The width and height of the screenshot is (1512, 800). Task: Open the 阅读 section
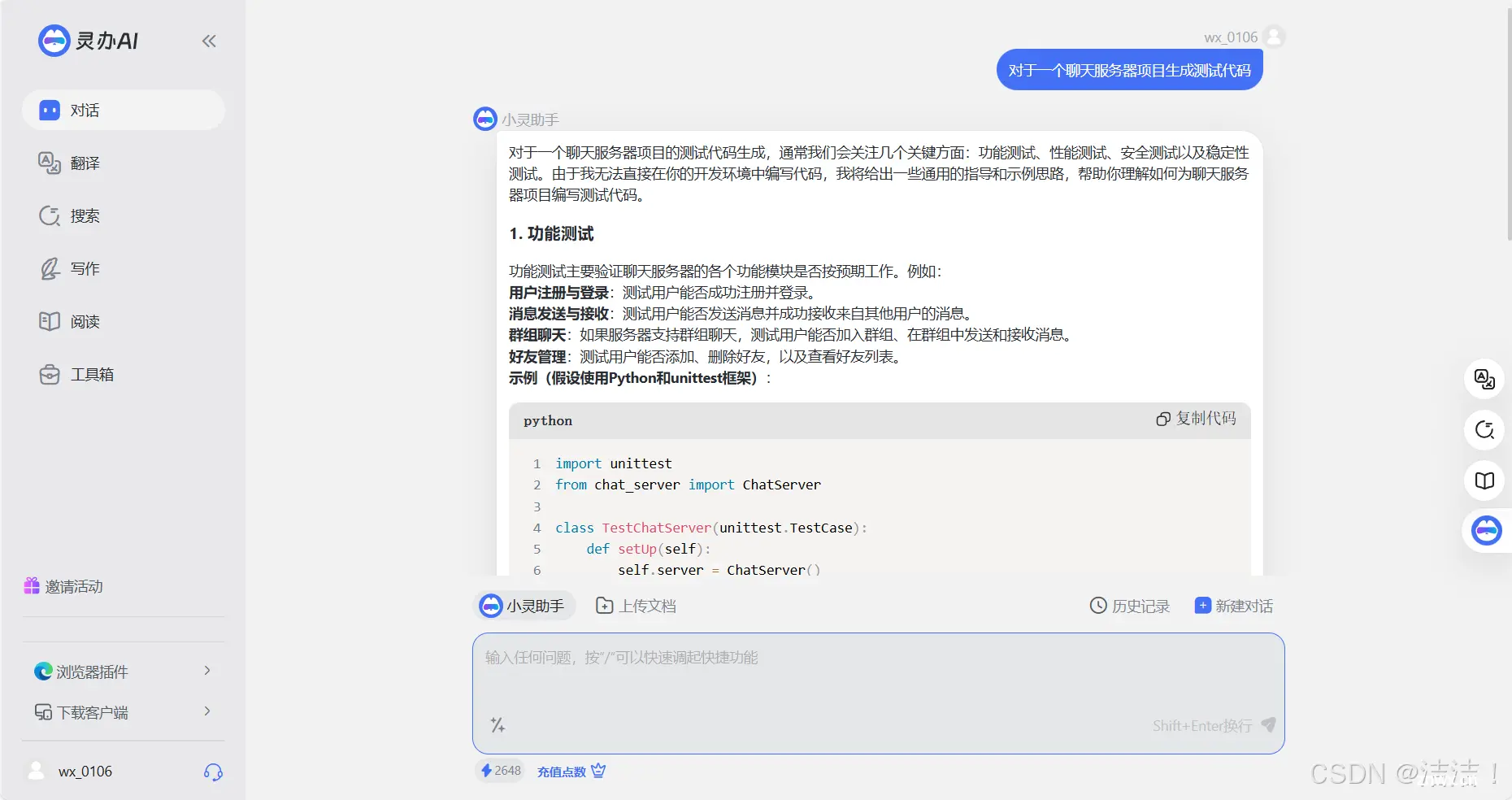click(124, 321)
